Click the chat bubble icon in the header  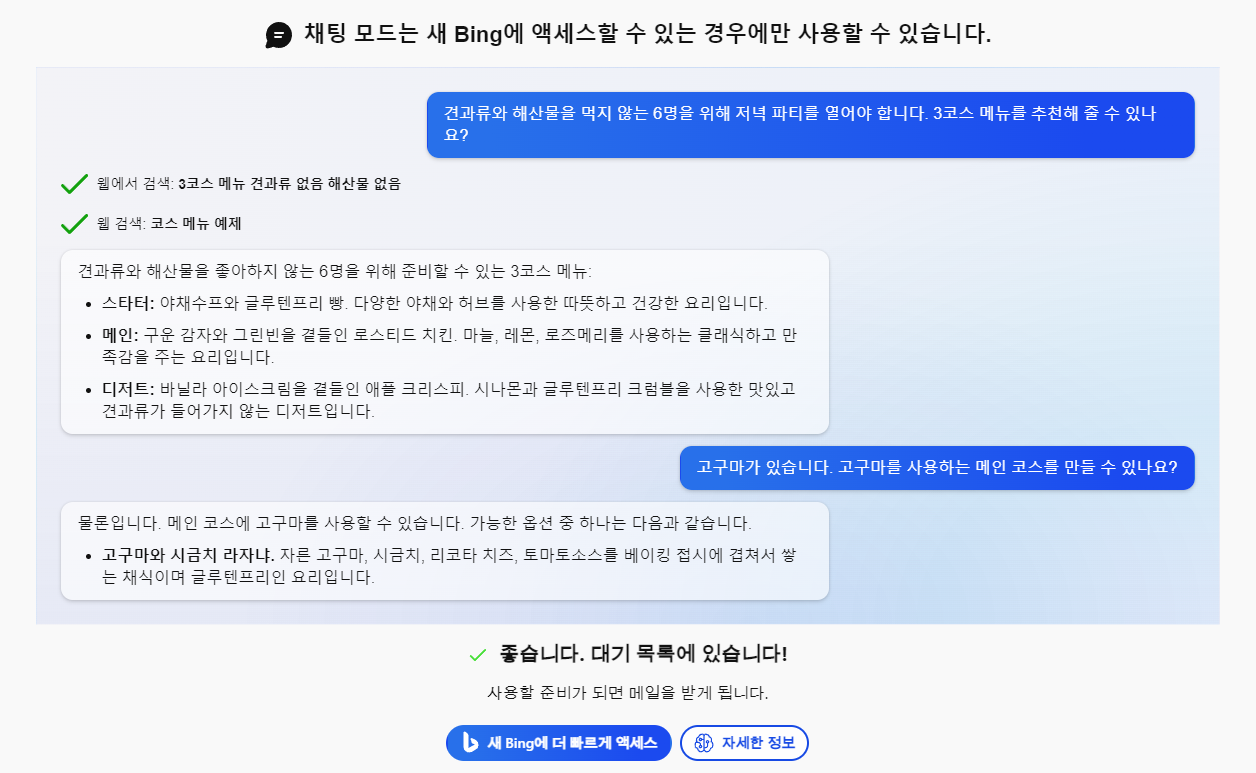tap(279, 35)
